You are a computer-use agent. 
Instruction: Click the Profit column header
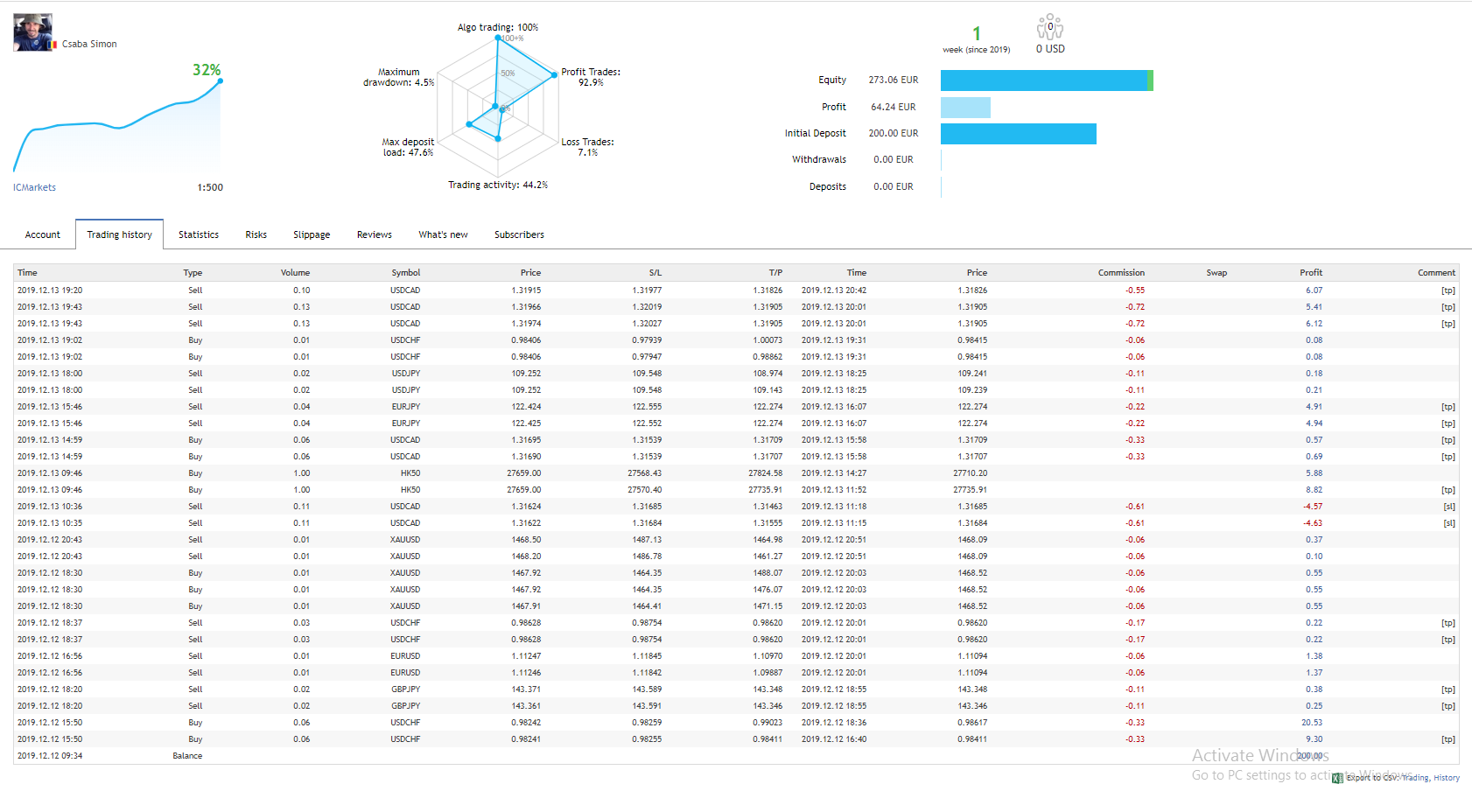pyautogui.click(x=1311, y=273)
